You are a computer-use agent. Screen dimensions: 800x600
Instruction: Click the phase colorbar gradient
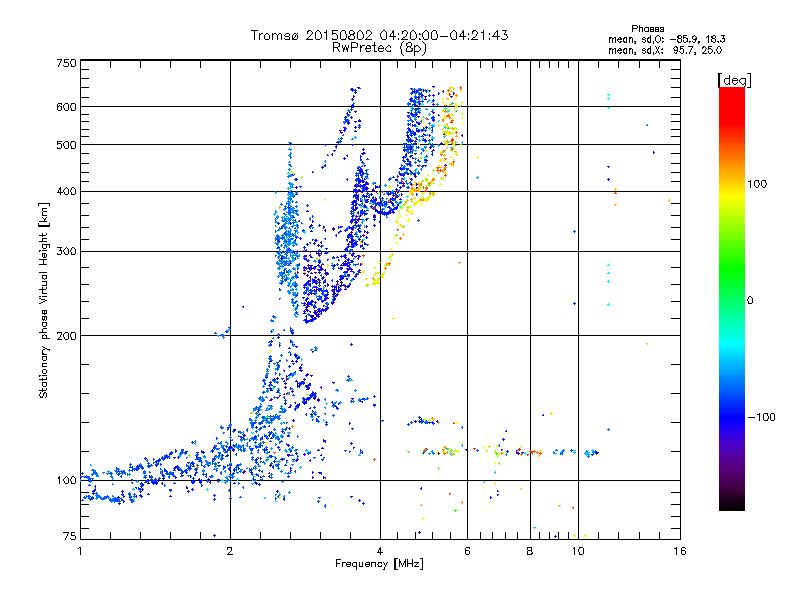[732, 299]
